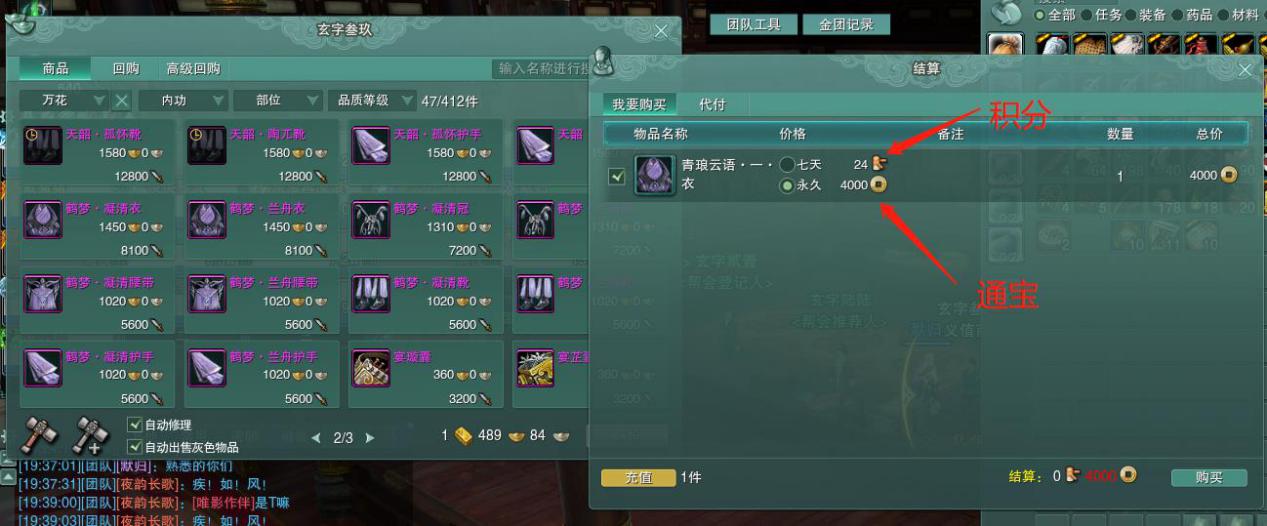Click the 鹤梦·兰舟腰带 belt icon
The width and height of the screenshot is (1267, 526).
pos(207,294)
